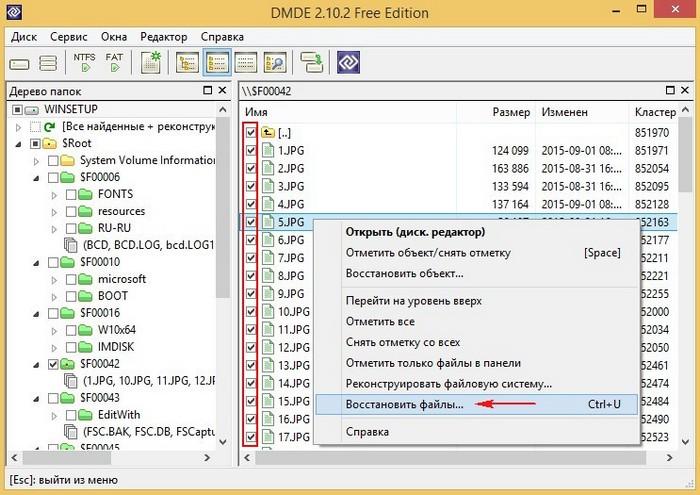Close the \\$F00042 file panel

[x=685, y=91]
